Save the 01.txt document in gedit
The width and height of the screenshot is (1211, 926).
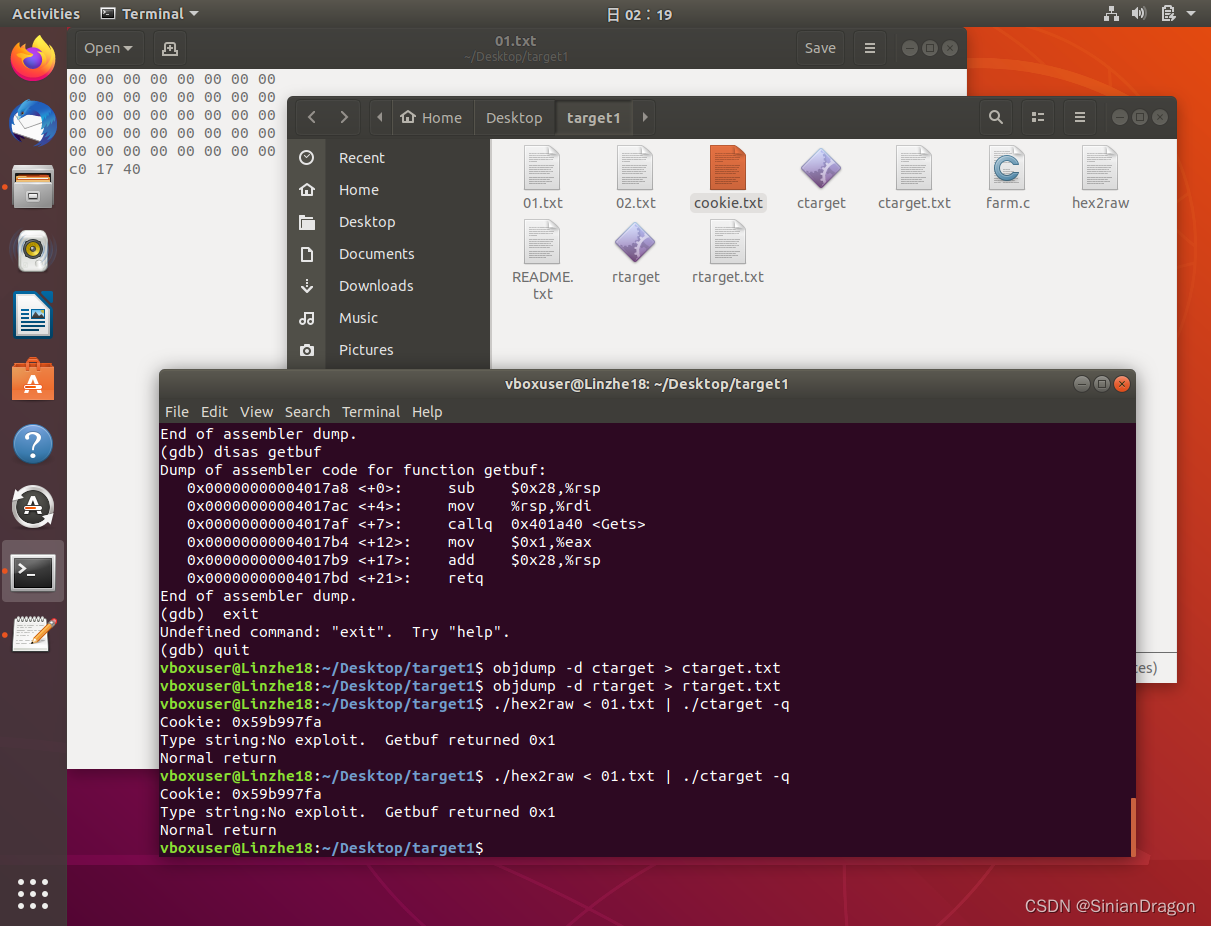pos(820,48)
